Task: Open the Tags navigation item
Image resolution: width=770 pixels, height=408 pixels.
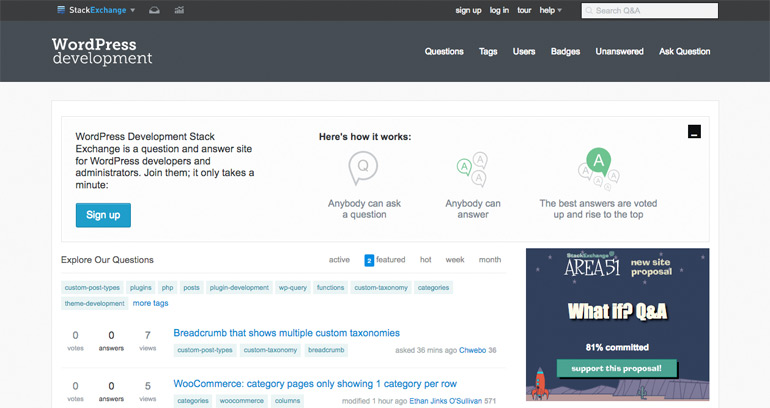Action: pyautogui.click(x=488, y=52)
